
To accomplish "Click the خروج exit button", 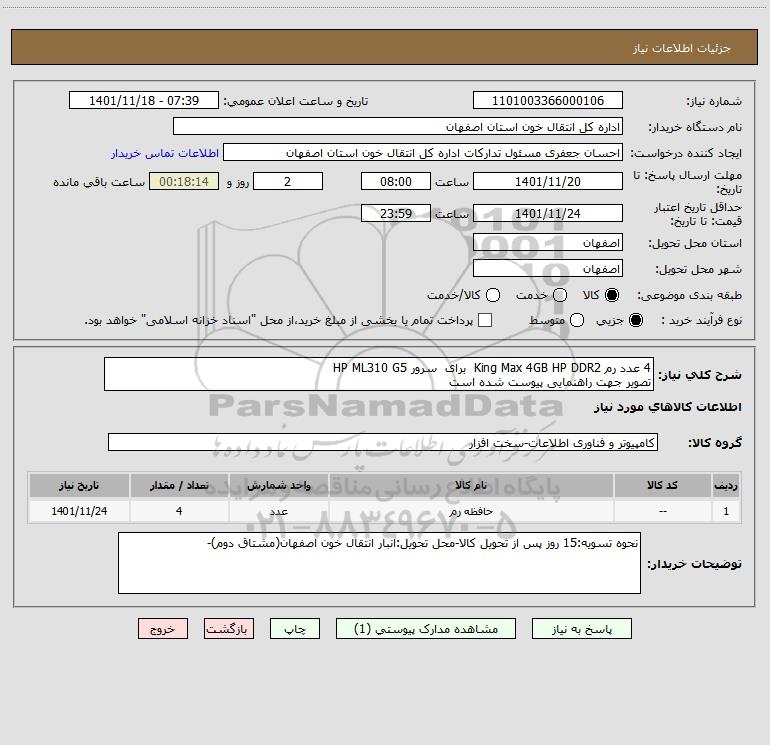I will click(x=163, y=629).
